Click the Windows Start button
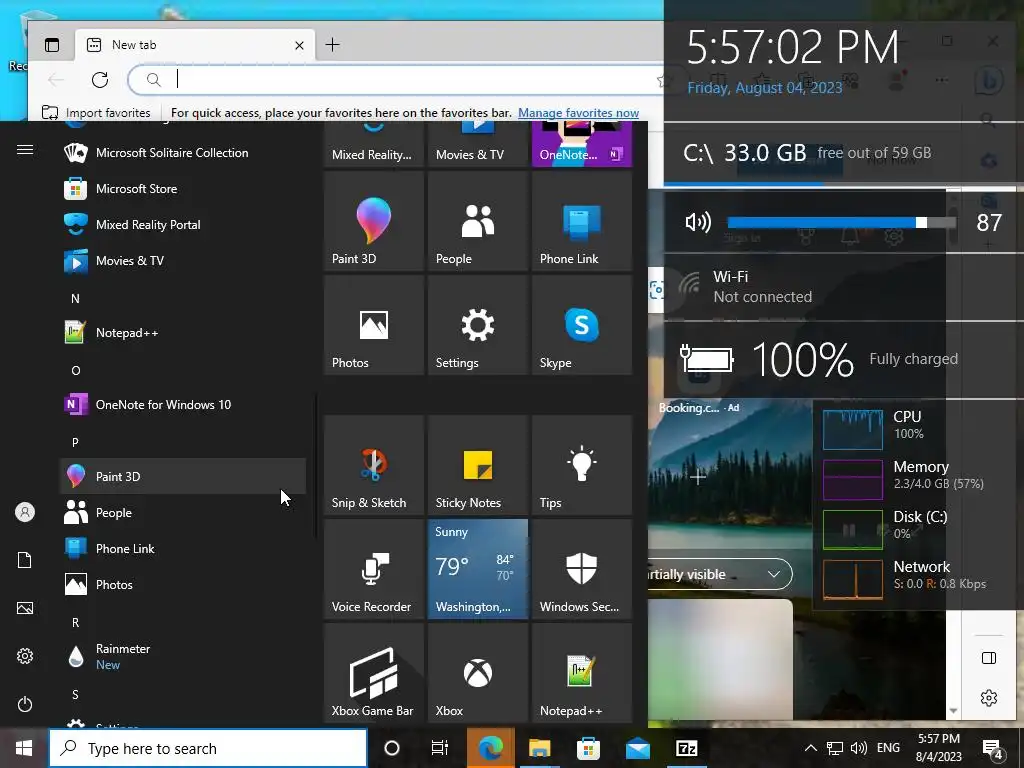The width and height of the screenshot is (1024, 768). [24, 748]
